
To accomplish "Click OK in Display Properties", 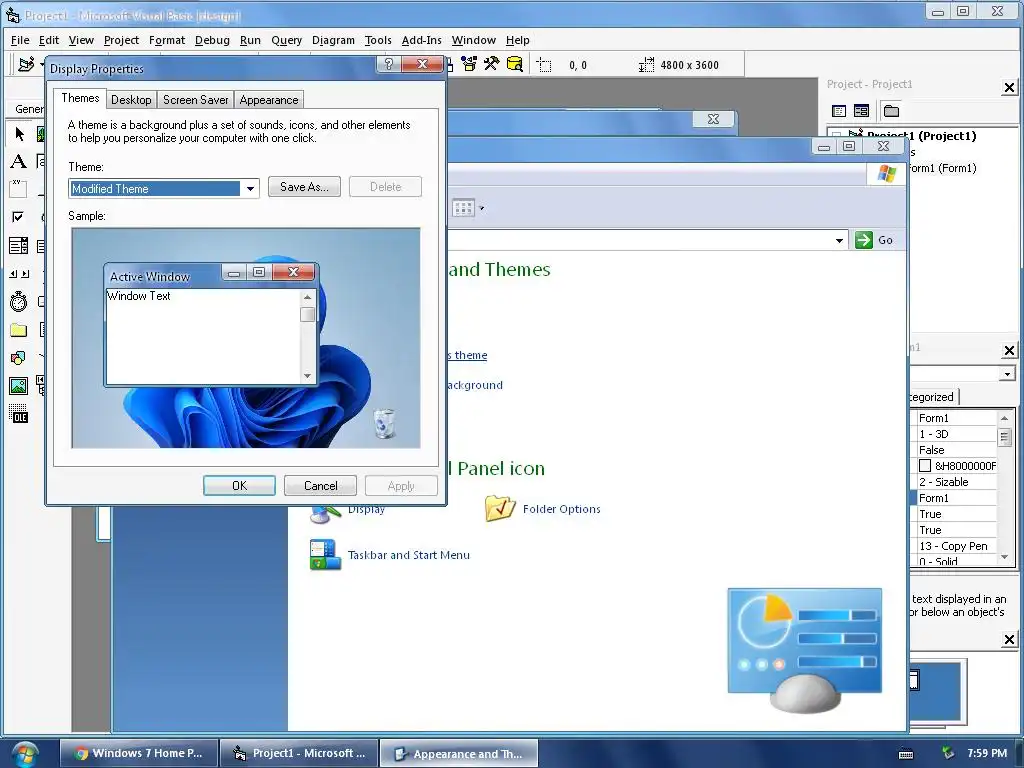I will pyautogui.click(x=239, y=485).
